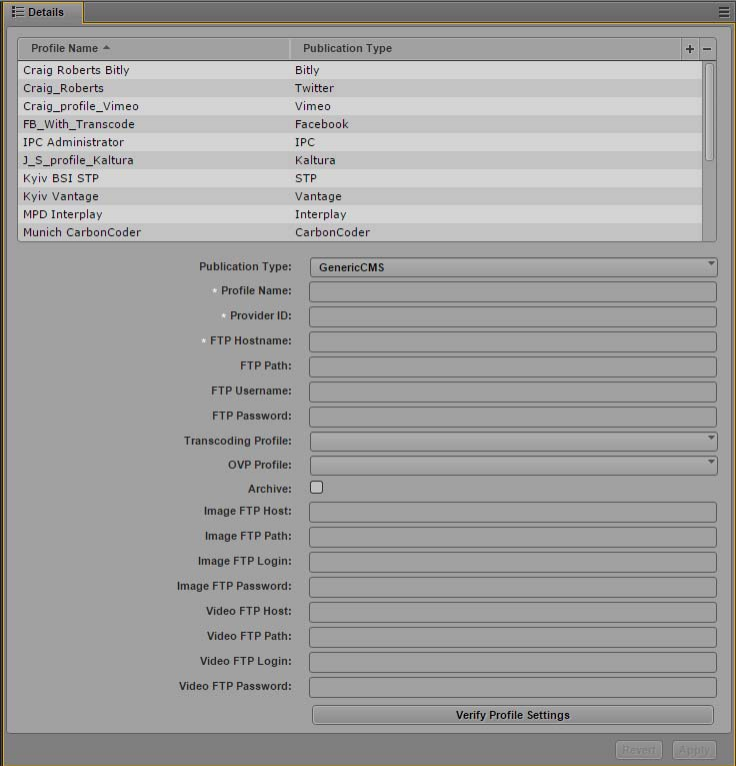Focus the FTP Password field
736x766 pixels.
(513, 417)
